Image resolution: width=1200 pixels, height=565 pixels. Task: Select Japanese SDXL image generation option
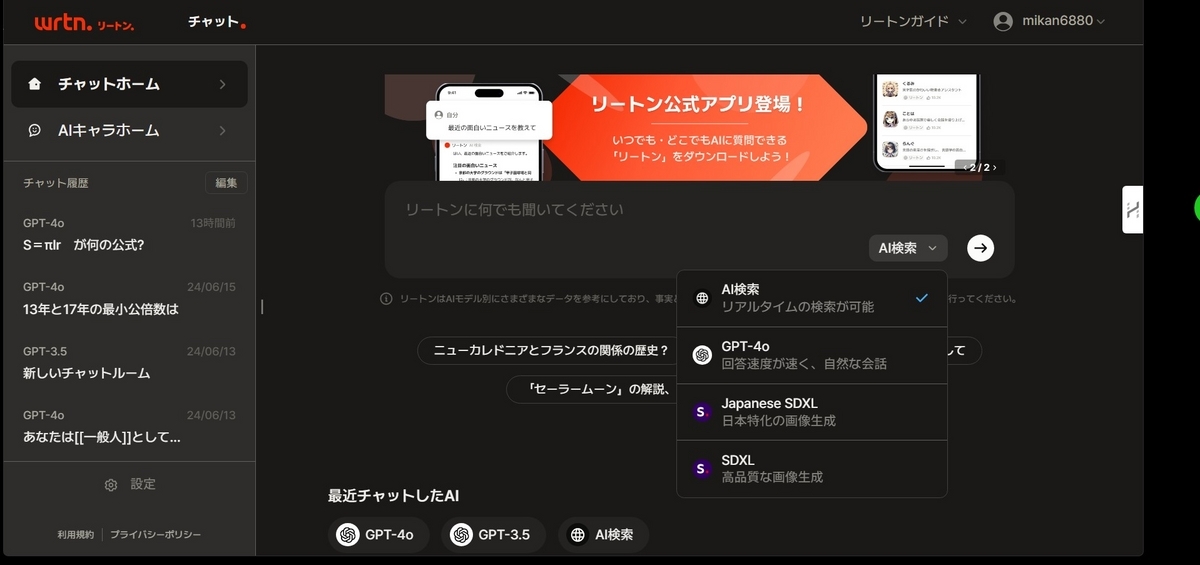pyautogui.click(x=812, y=412)
